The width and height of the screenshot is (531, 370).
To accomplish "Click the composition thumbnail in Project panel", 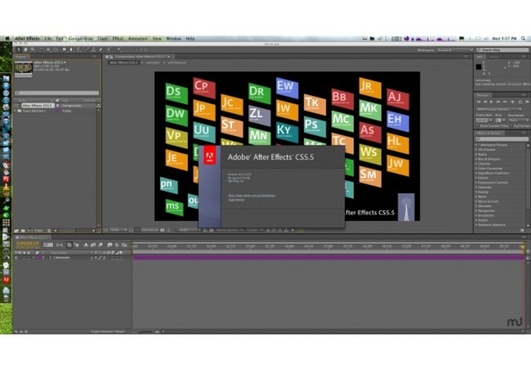I will pos(23,69).
